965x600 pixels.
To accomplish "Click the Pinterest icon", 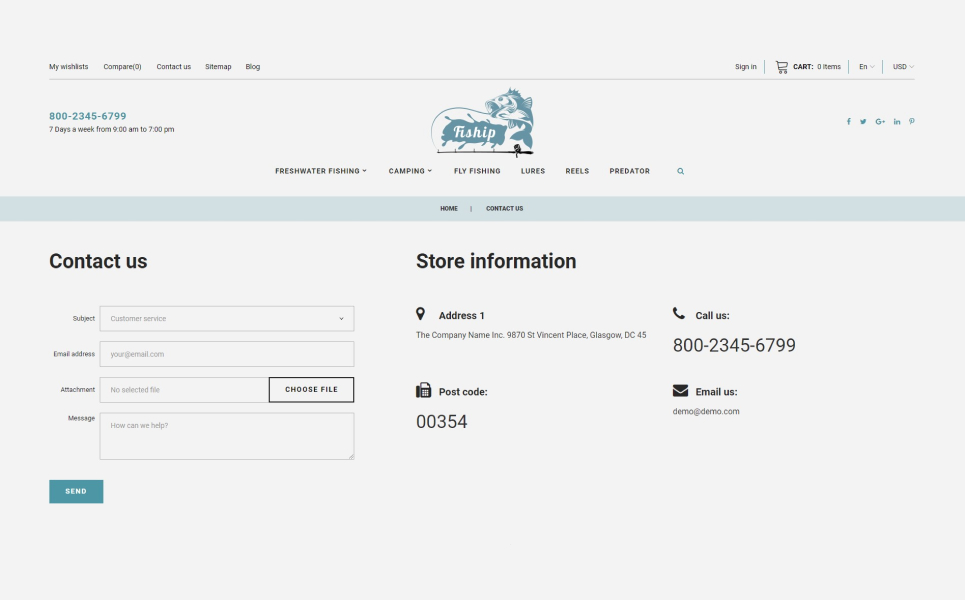I will pyautogui.click(x=912, y=122).
